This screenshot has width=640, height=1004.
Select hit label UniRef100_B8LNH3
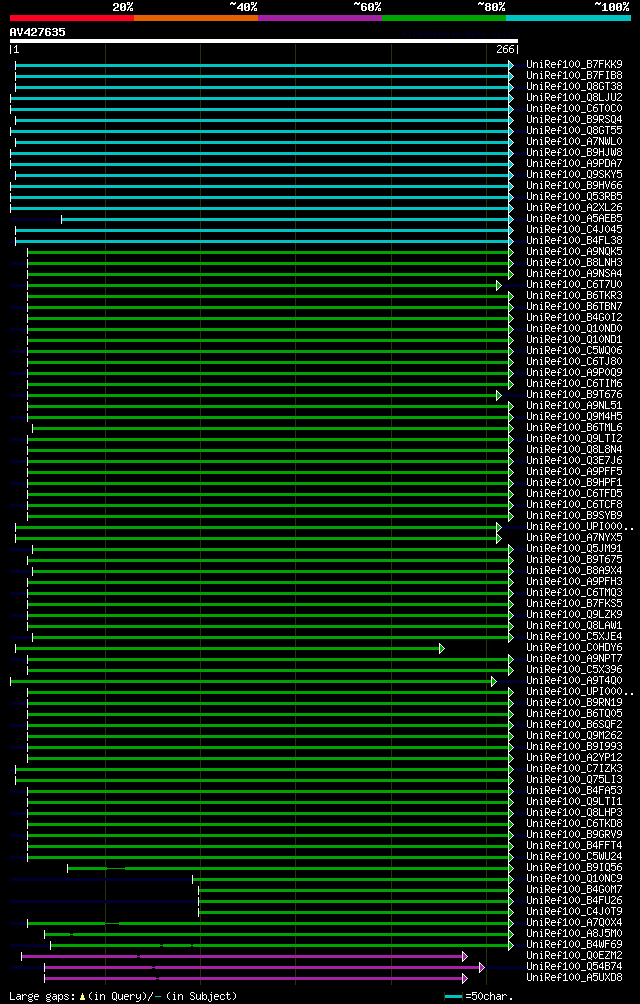pos(574,263)
